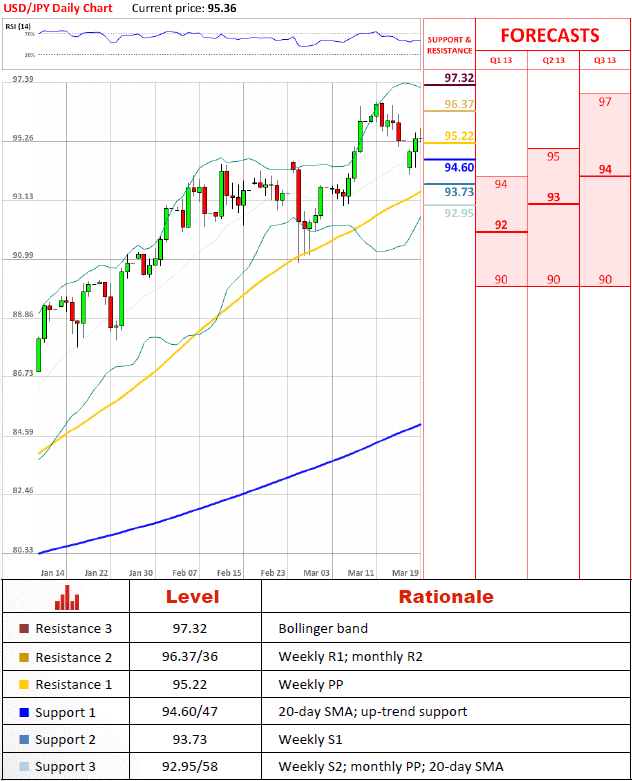Select the Q3 13 forecast column header

[605, 60]
